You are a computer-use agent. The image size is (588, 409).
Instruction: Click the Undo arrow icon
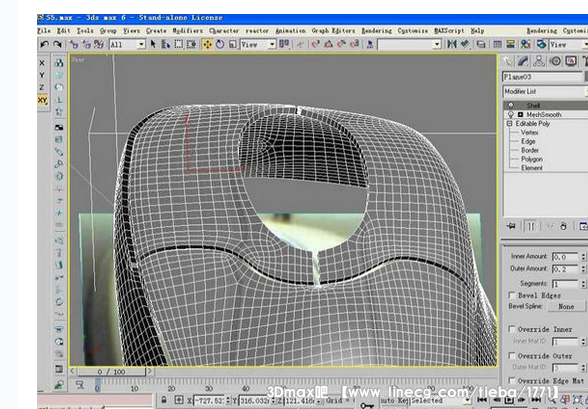[44, 44]
